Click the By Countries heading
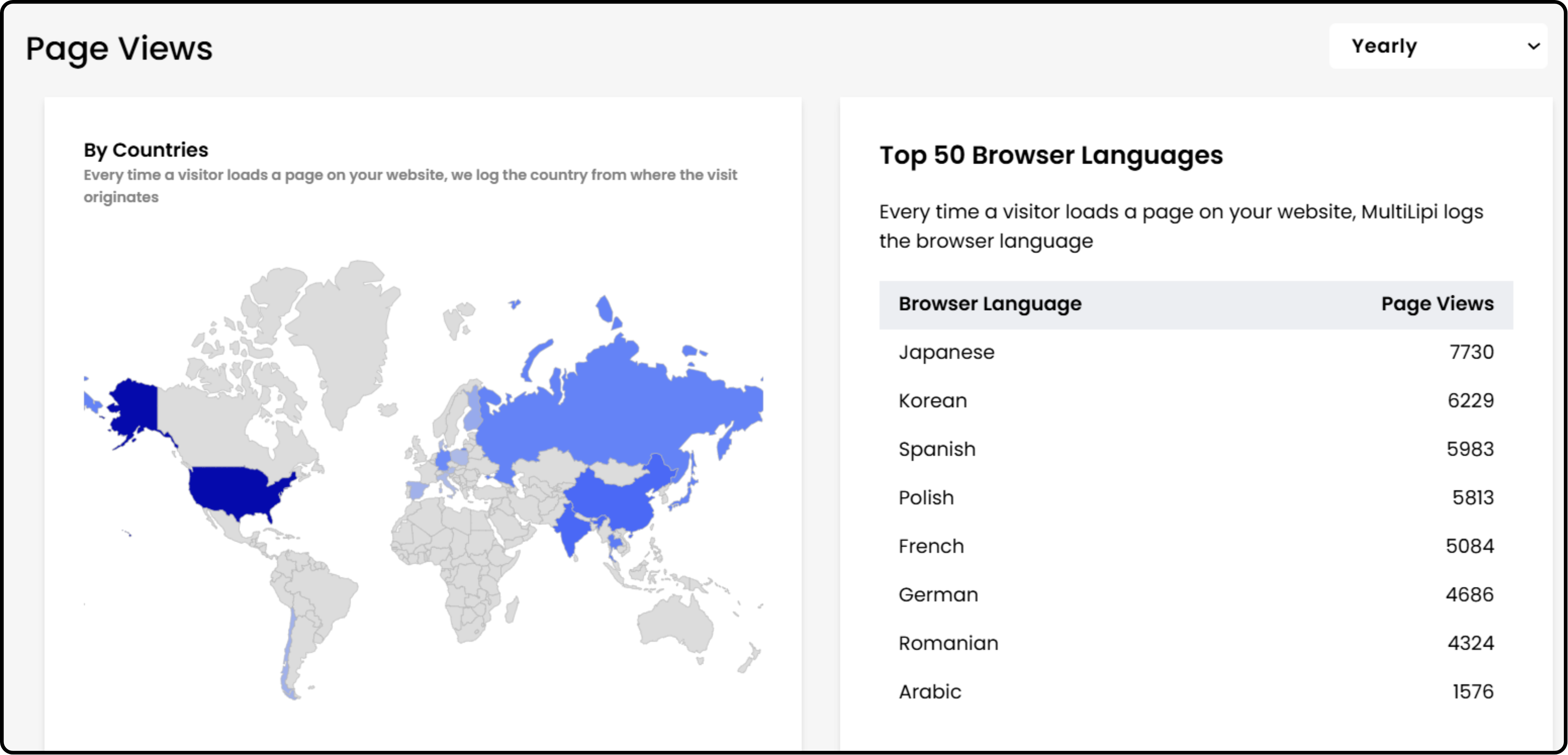 (x=146, y=150)
